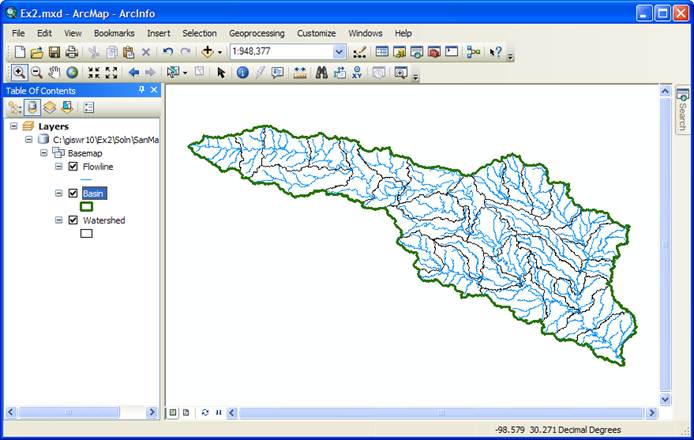The width and height of the screenshot is (694, 440).
Task: Click the Fixed Zoom Out icon
Action: [x=111, y=73]
